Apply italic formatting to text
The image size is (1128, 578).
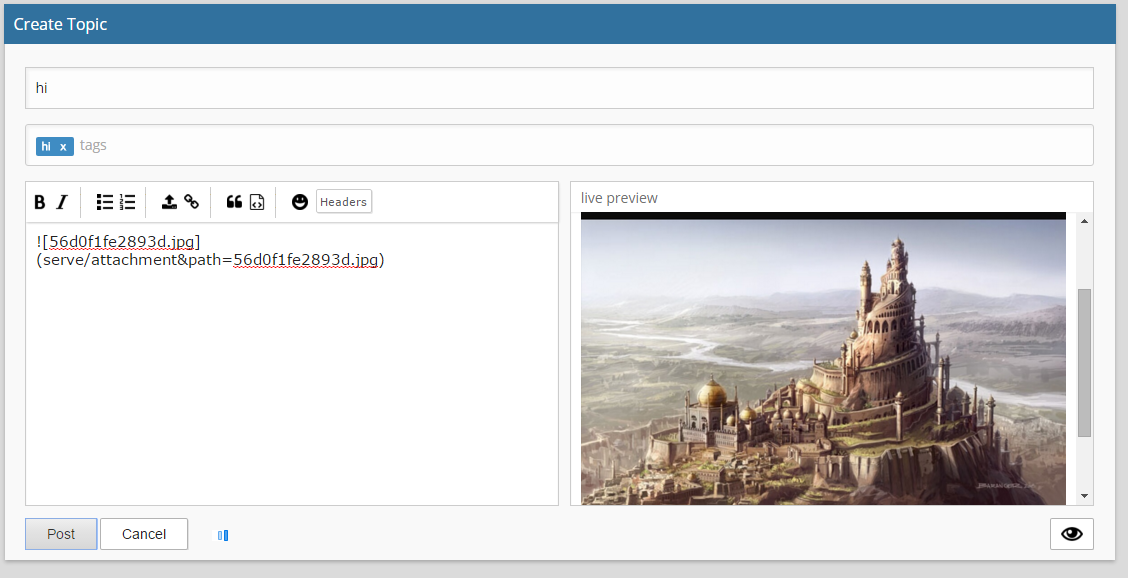63,202
